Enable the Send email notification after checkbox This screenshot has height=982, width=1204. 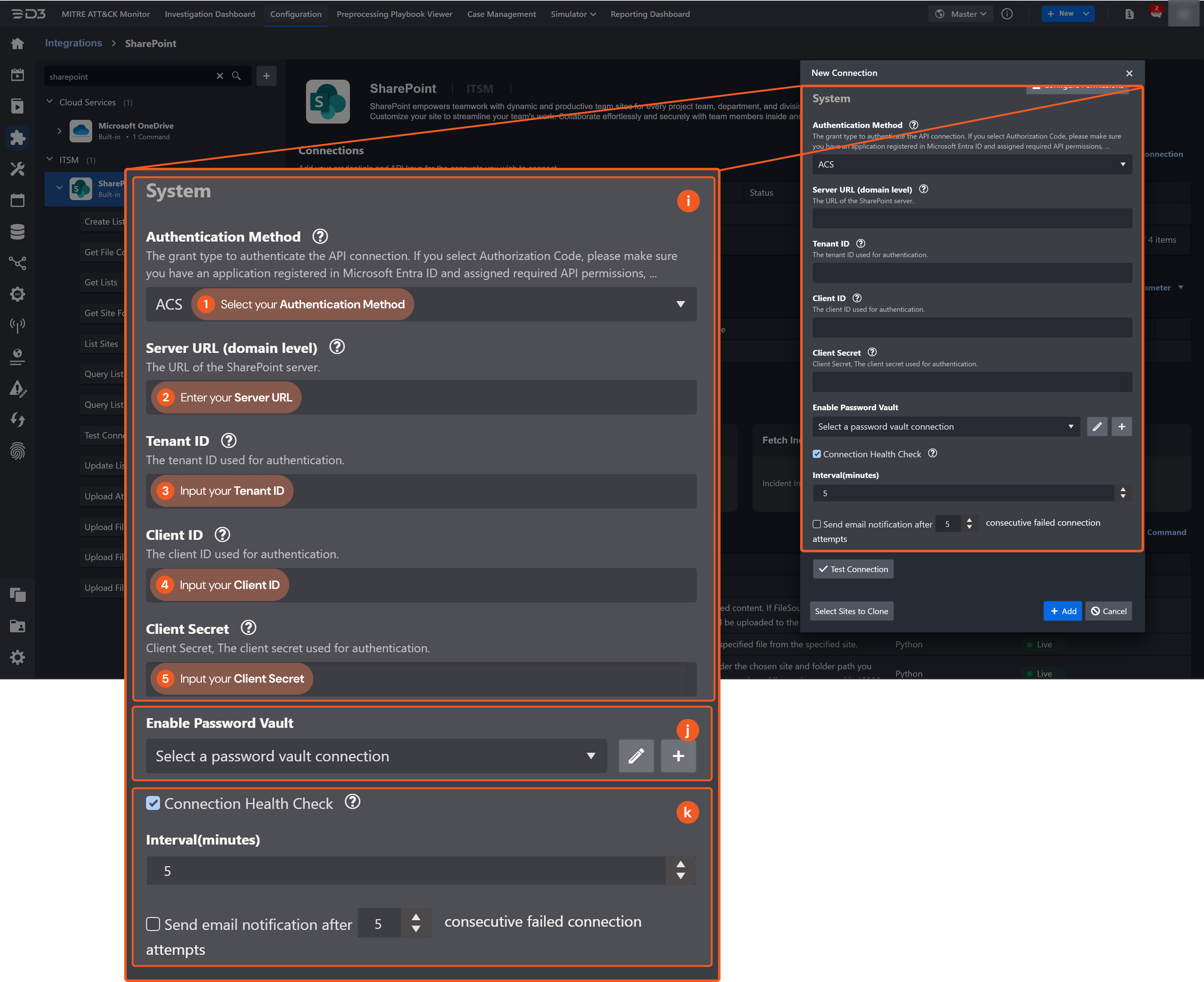[816, 524]
